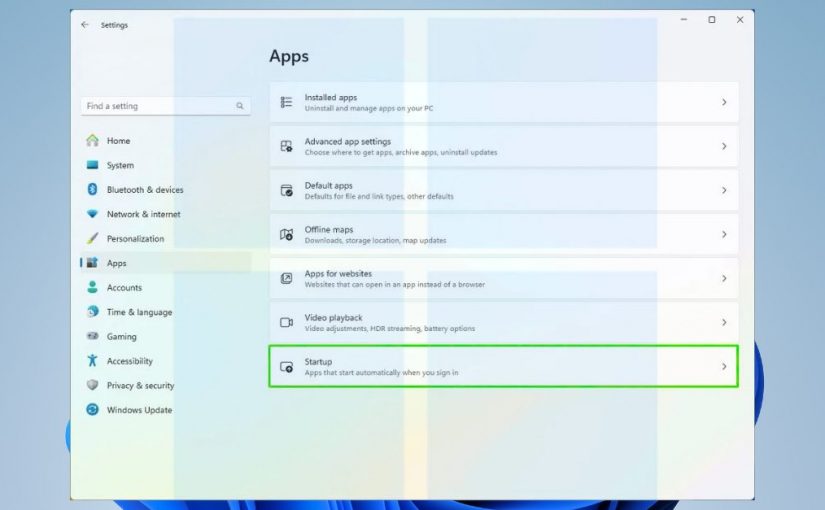Click the Accounts person icon
This screenshot has width=825, height=510.
93,287
